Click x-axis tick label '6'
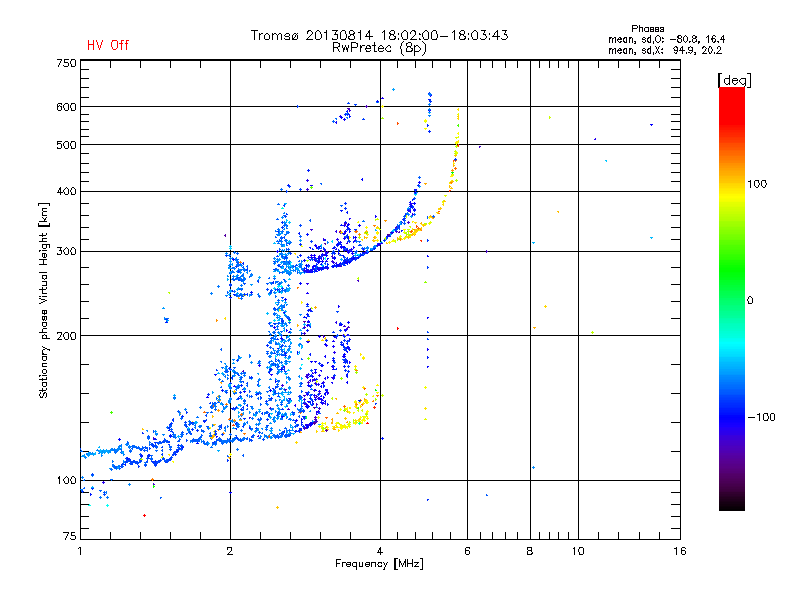The width and height of the screenshot is (800, 600). coord(467,551)
